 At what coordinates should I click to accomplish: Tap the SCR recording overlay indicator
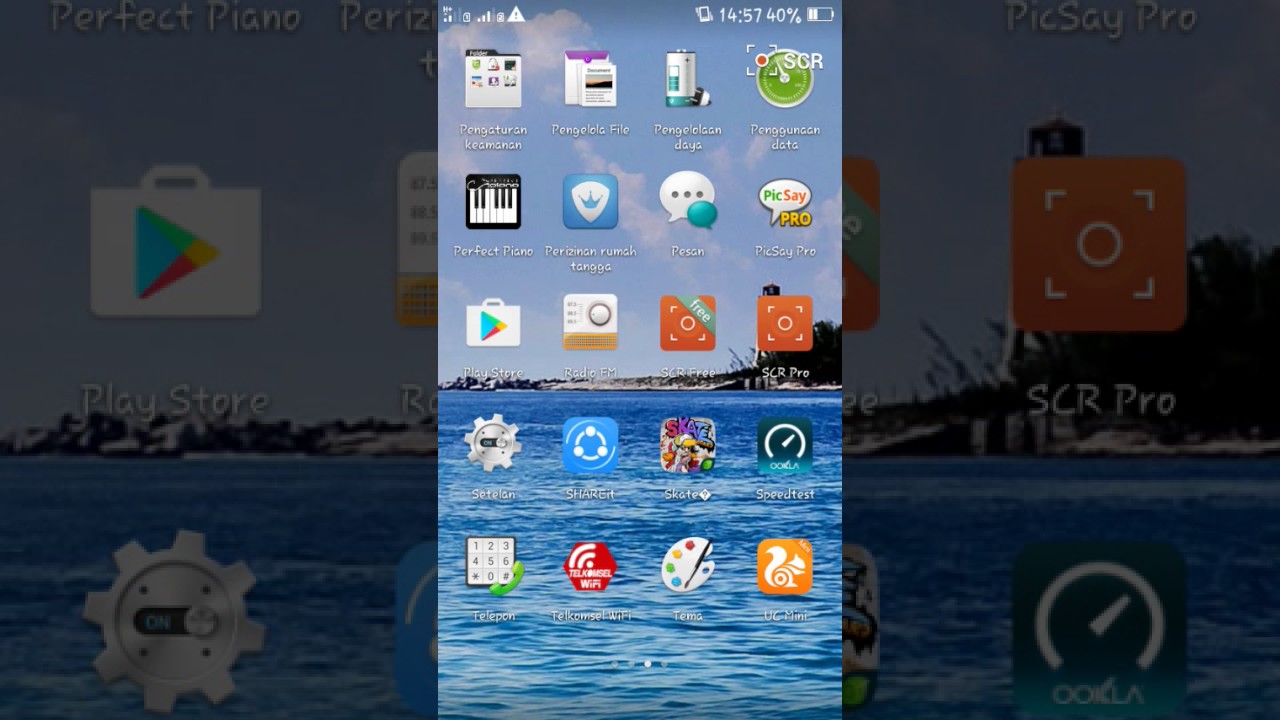point(785,61)
